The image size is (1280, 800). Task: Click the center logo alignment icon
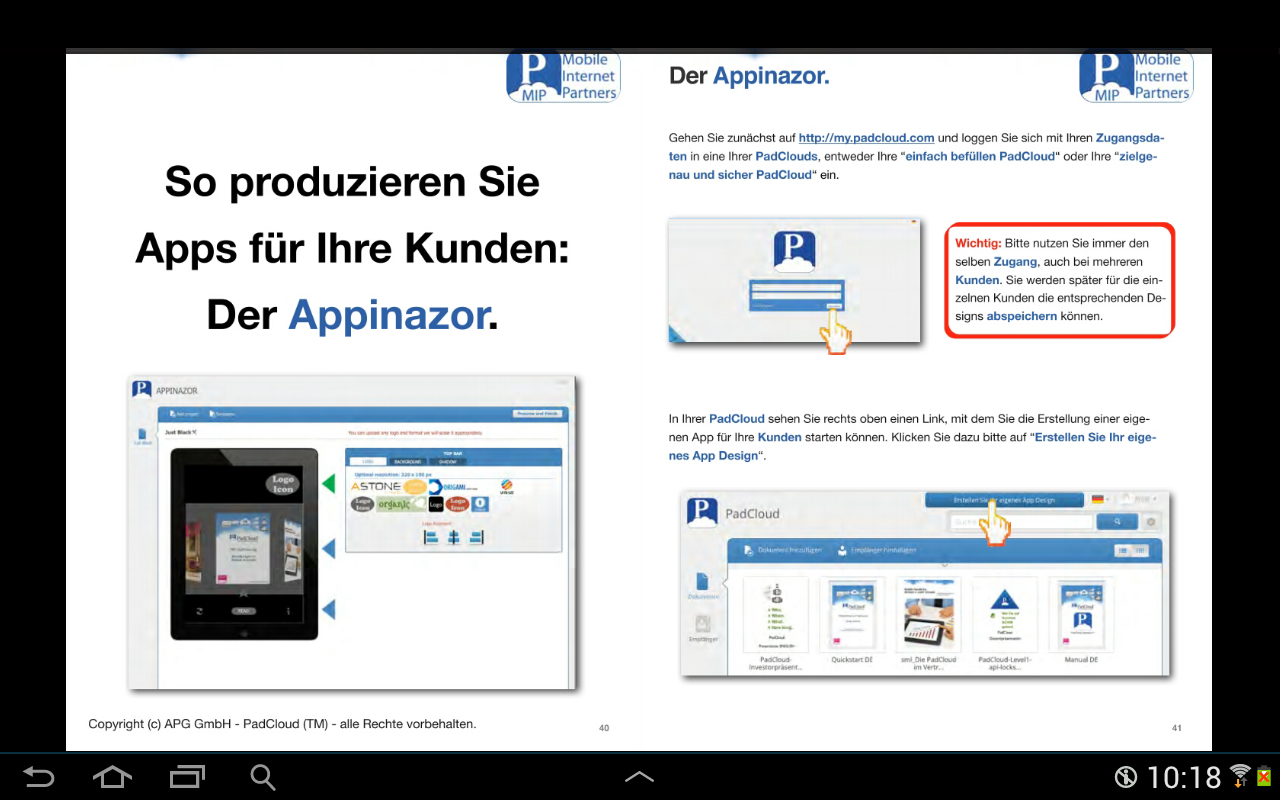point(453,536)
